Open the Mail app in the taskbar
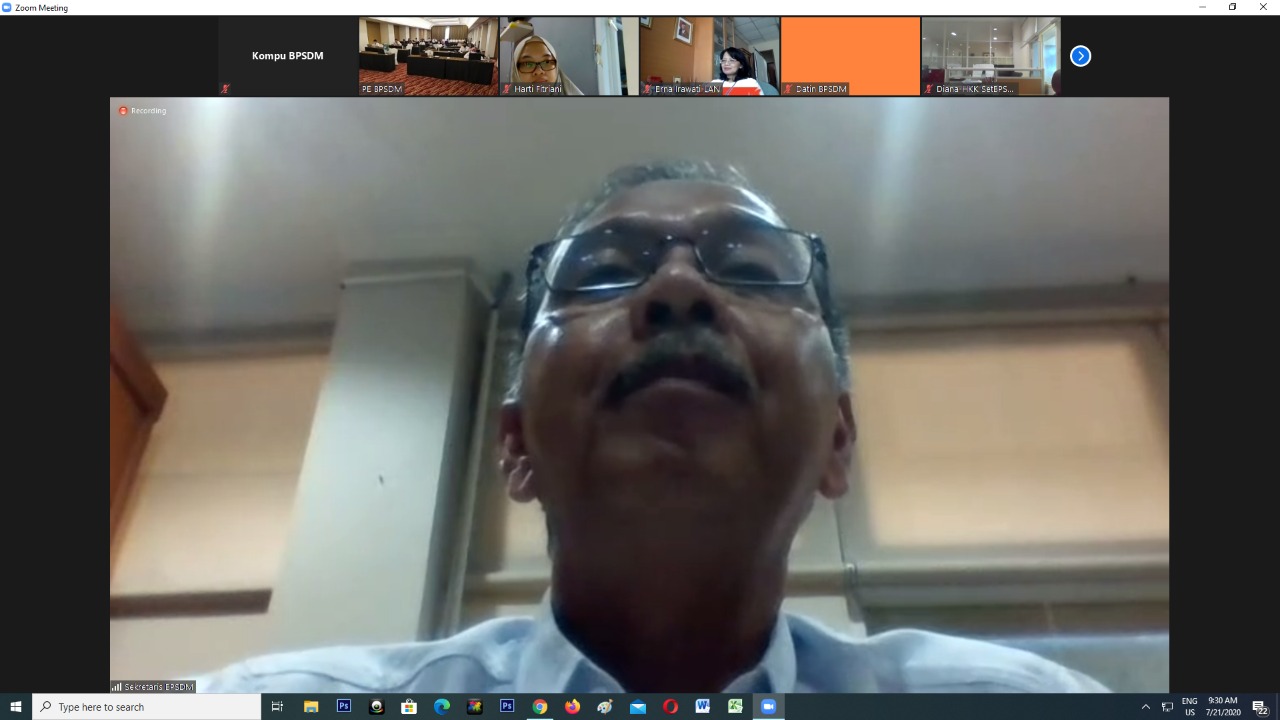This screenshot has height=720, width=1280. [x=638, y=707]
